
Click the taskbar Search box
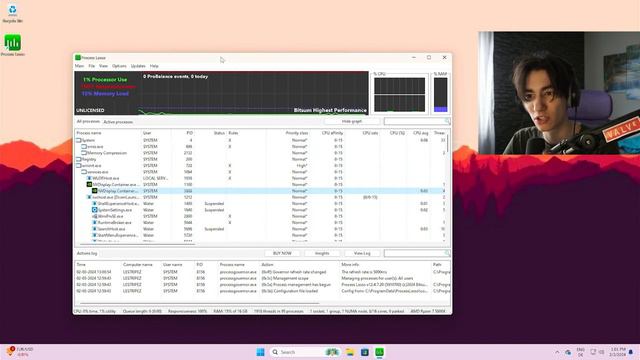coord(304,352)
